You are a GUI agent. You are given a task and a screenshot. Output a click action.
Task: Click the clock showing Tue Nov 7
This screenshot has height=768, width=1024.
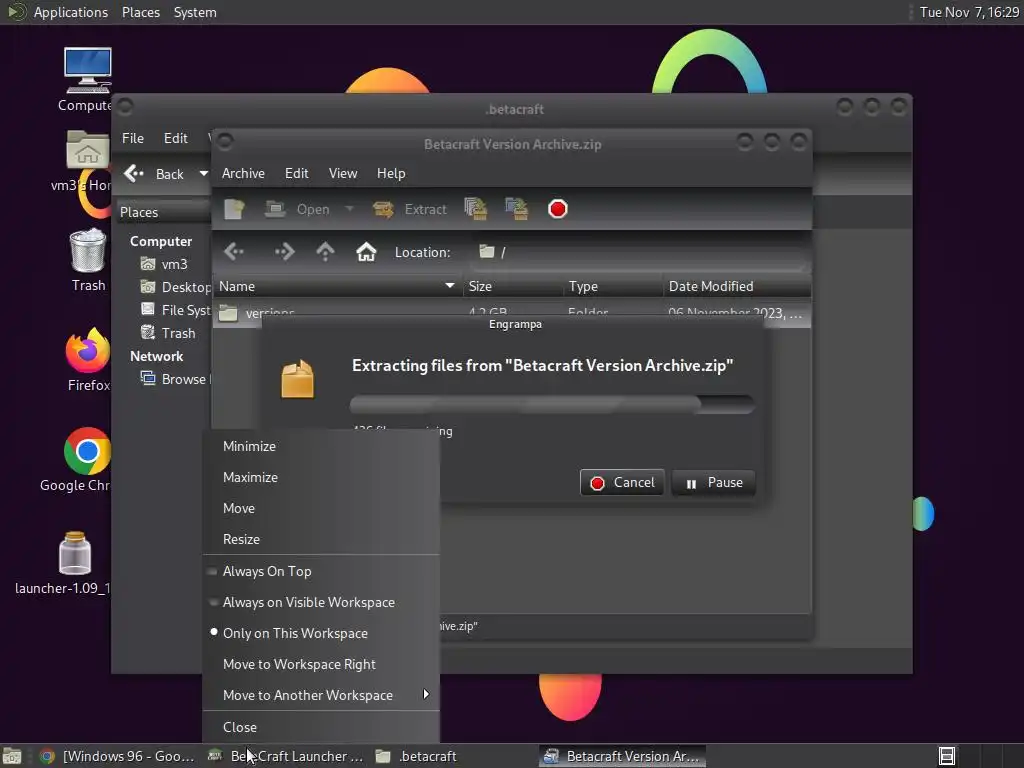(x=969, y=12)
